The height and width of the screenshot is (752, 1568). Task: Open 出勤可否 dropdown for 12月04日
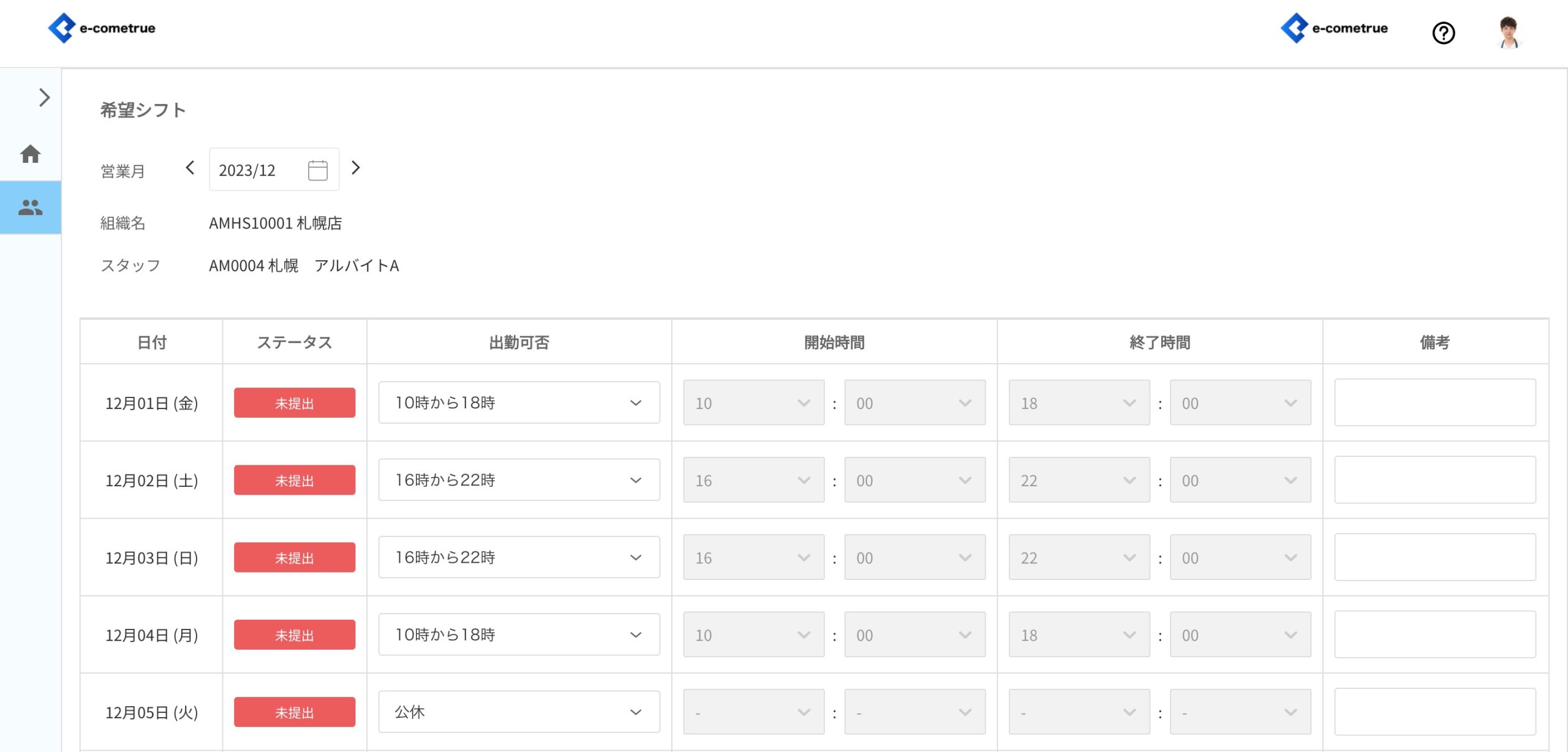point(518,635)
